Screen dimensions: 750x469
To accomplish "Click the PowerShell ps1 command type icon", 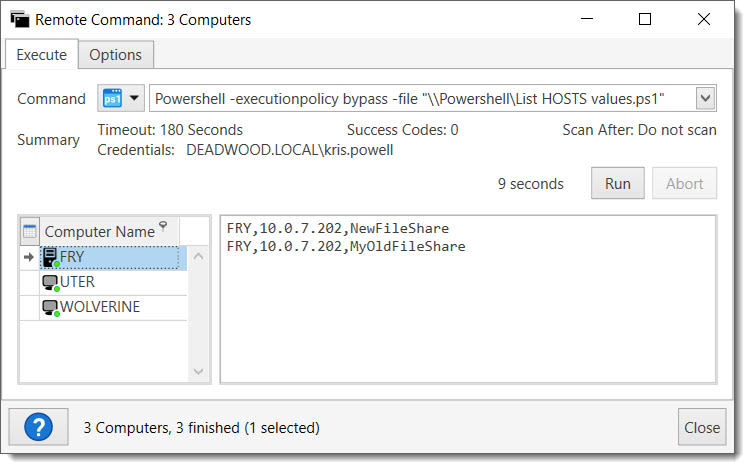I will pyautogui.click(x=112, y=98).
